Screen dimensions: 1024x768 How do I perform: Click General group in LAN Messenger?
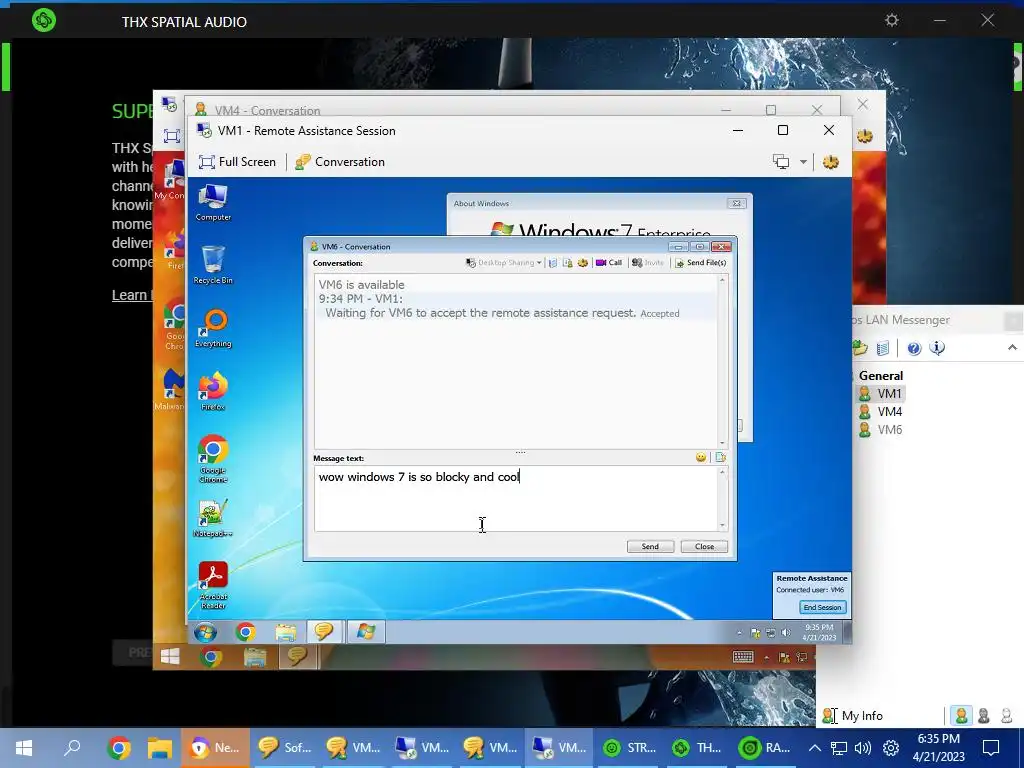(880, 376)
